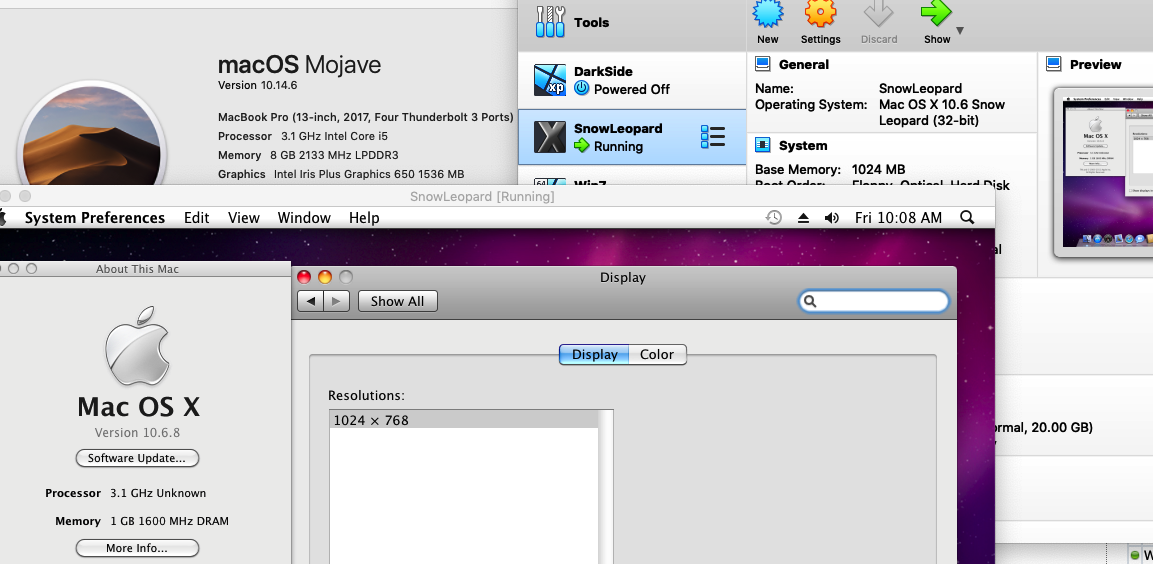This screenshot has height=564, width=1153.
Task: Click the SnowLeopard X machine icon
Action: point(549,137)
